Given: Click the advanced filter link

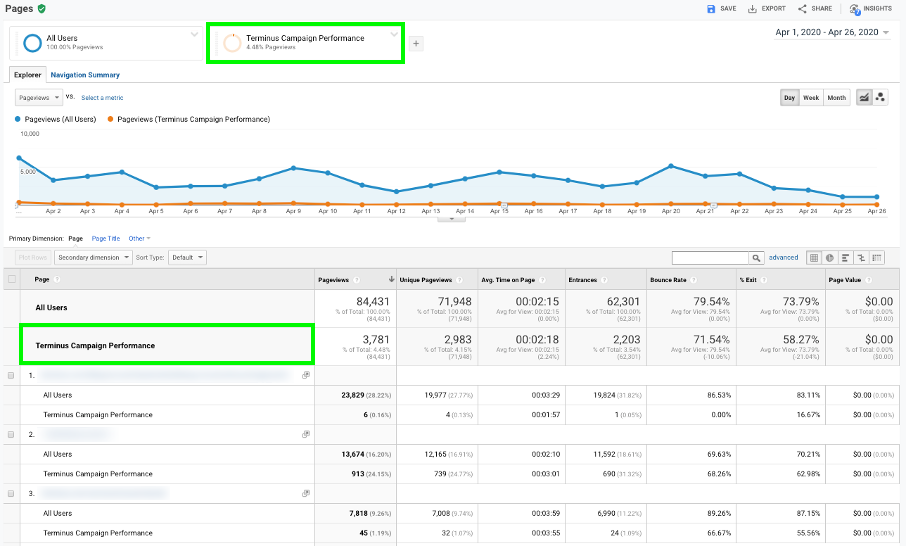Looking at the screenshot, I should [x=784, y=258].
